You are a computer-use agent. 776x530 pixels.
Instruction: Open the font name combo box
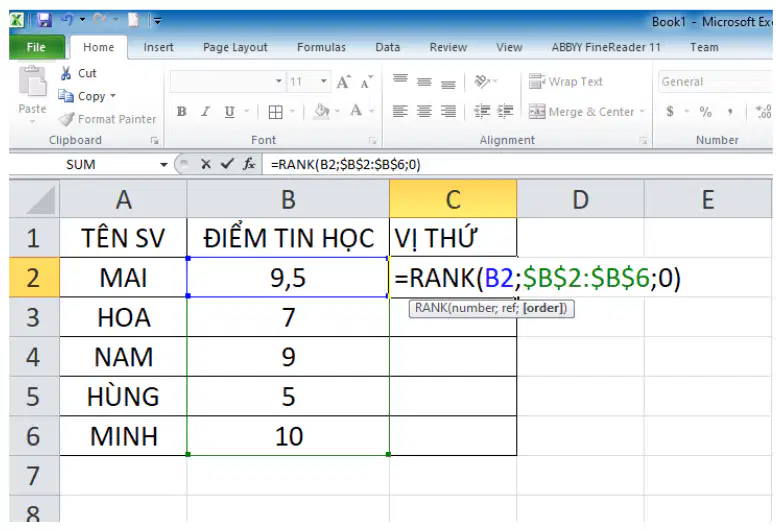[x=227, y=81]
